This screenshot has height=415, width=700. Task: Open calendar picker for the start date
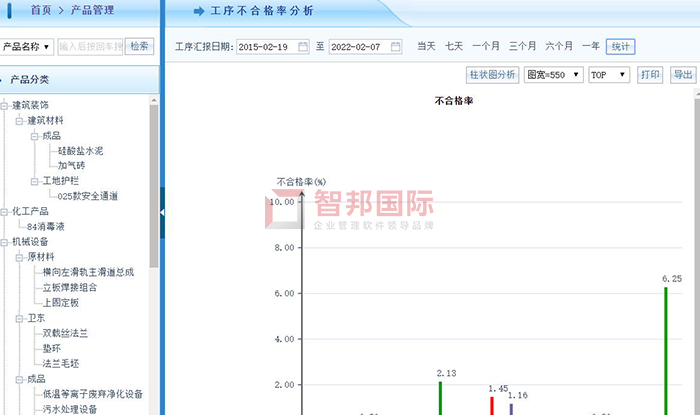coord(303,46)
